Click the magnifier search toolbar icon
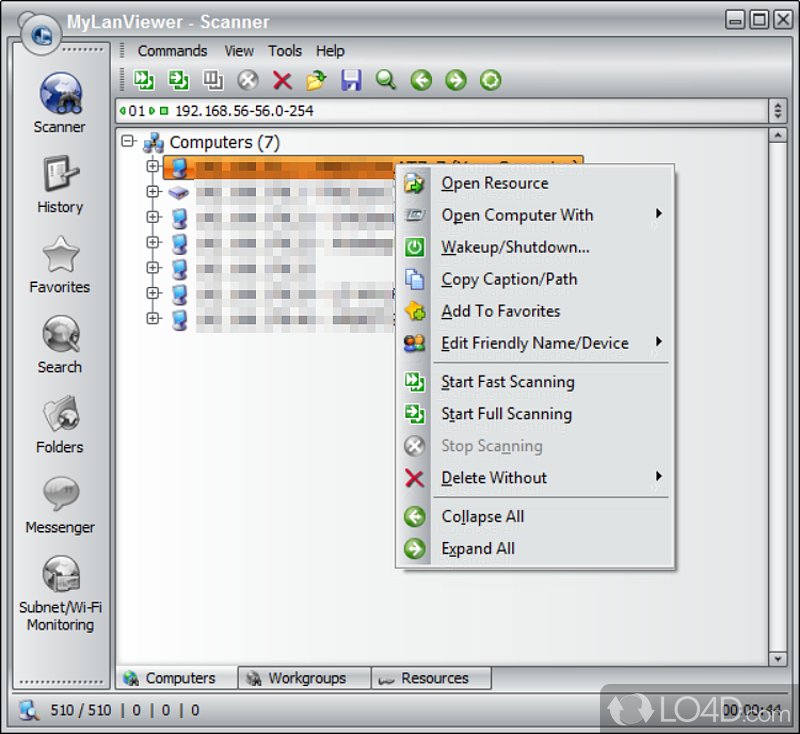 pyautogui.click(x=386, y=80)
